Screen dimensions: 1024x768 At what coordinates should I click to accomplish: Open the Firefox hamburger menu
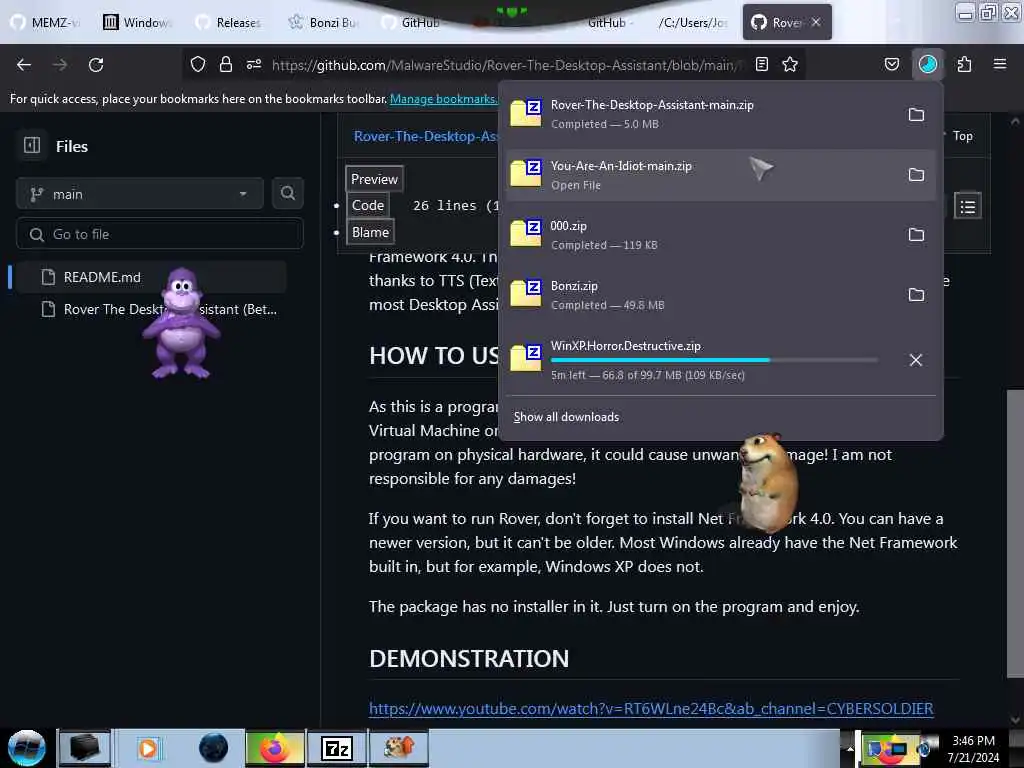(1000, 64)
